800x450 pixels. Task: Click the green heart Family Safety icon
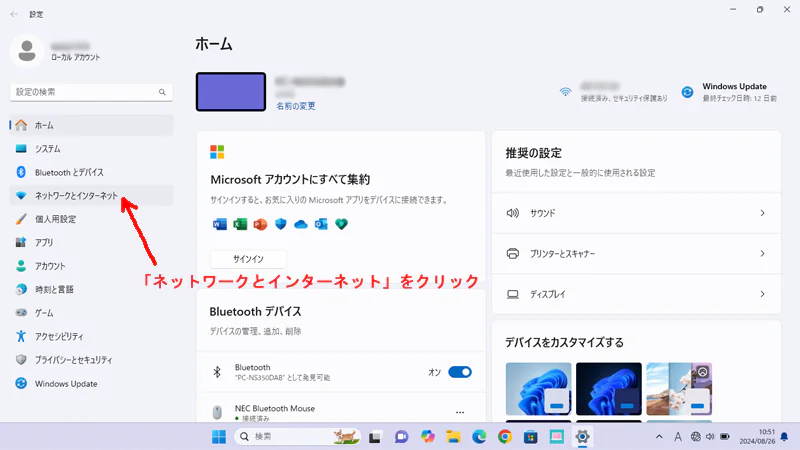tap(341, 224)
